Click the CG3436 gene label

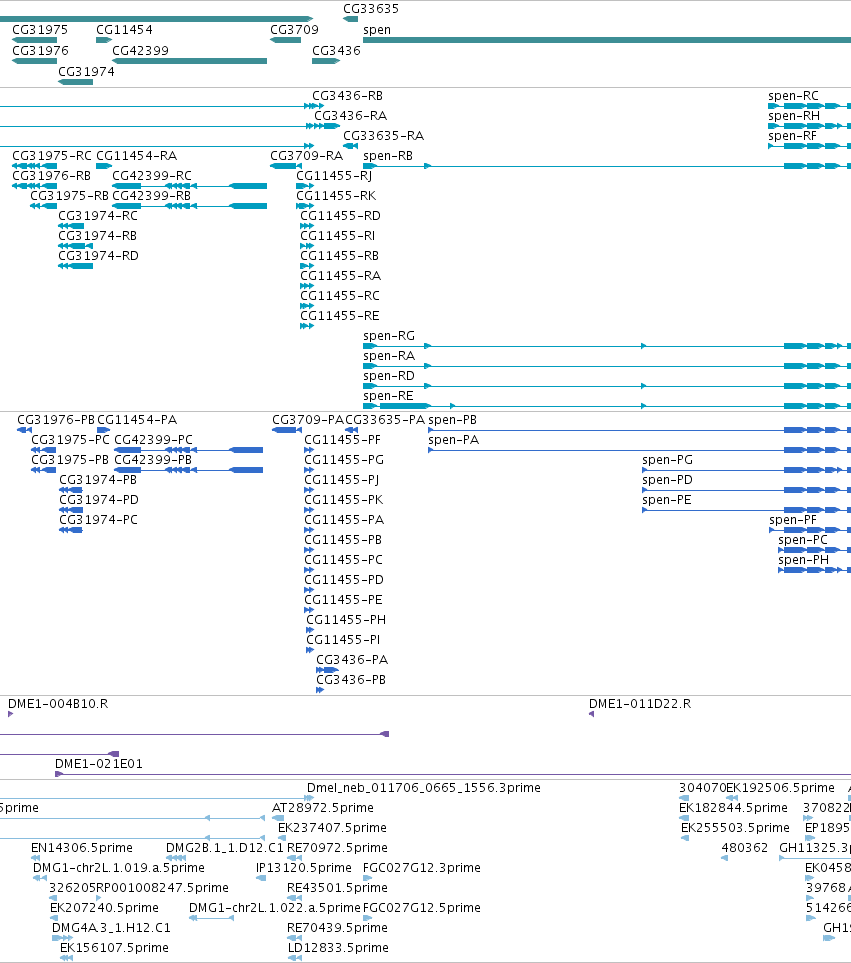[336, 50]
